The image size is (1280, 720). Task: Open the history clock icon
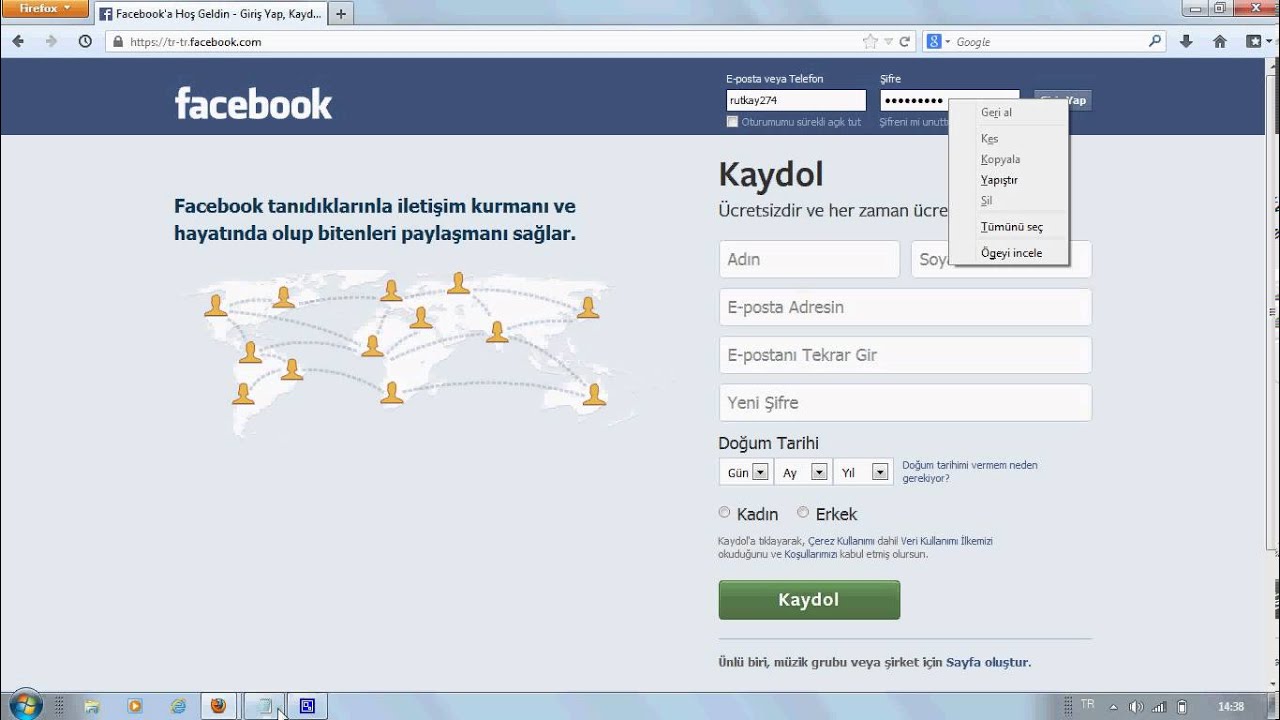click(85, 42)
